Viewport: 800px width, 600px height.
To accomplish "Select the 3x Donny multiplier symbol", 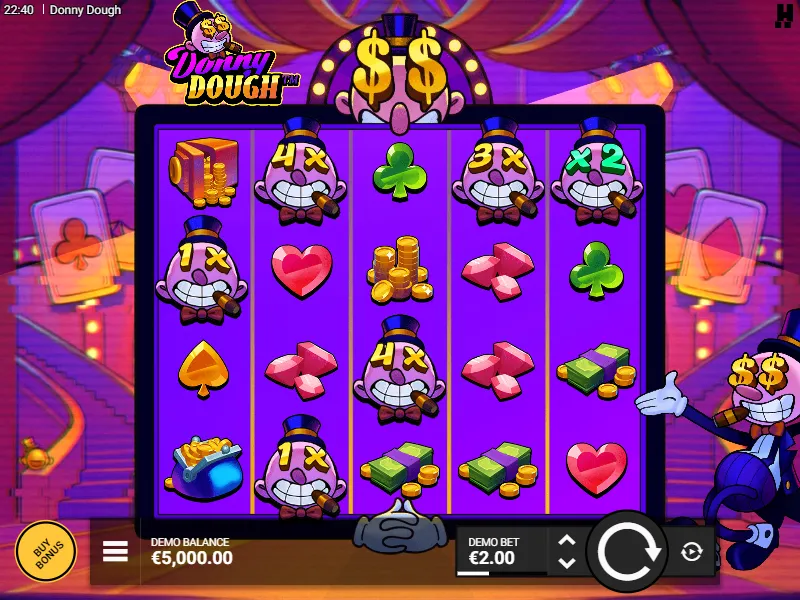I will pos(498,171).
